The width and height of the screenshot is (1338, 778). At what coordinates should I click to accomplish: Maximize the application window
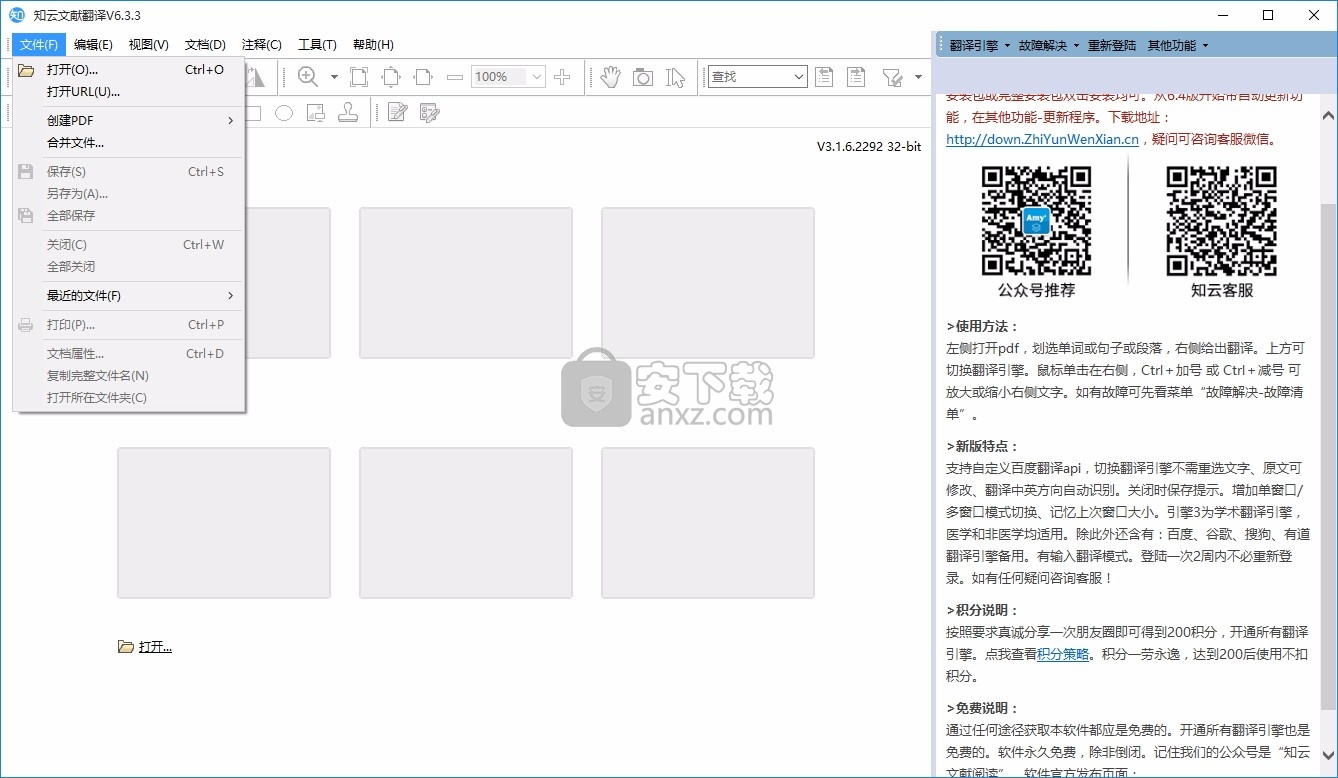pos(1268,15)
